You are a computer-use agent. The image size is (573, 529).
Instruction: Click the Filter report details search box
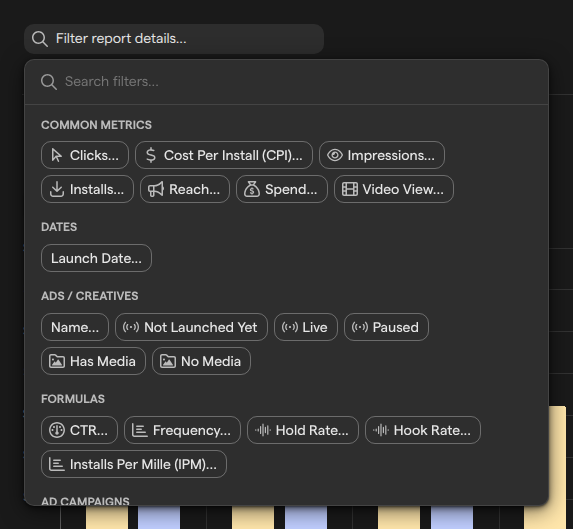pos(174,39)
